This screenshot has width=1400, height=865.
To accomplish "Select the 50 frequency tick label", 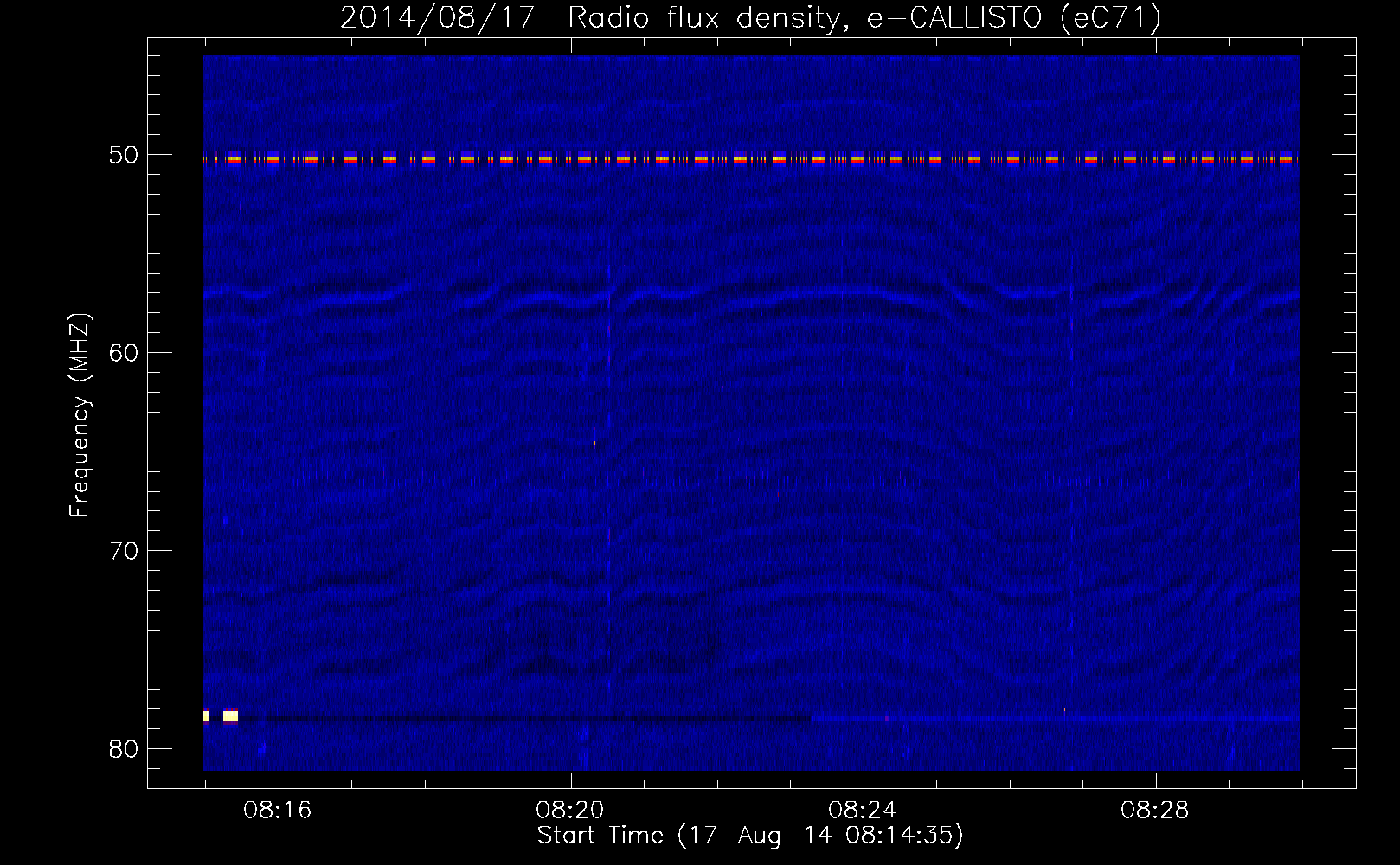I will 124,155.
